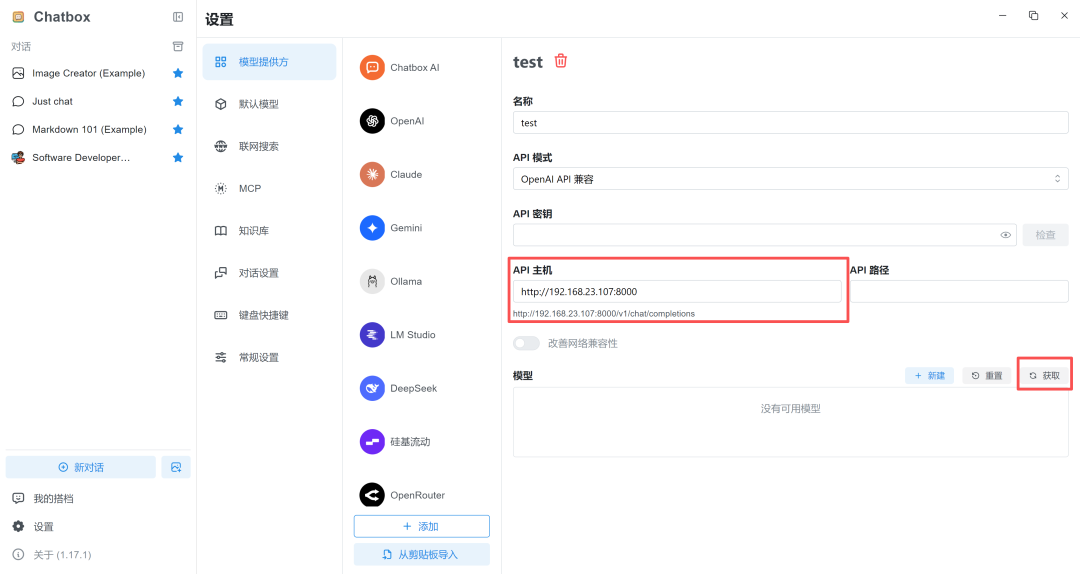Select the 知识库 settings tab
Viewport: 1080px width, 574px height.
pos(269,231)
